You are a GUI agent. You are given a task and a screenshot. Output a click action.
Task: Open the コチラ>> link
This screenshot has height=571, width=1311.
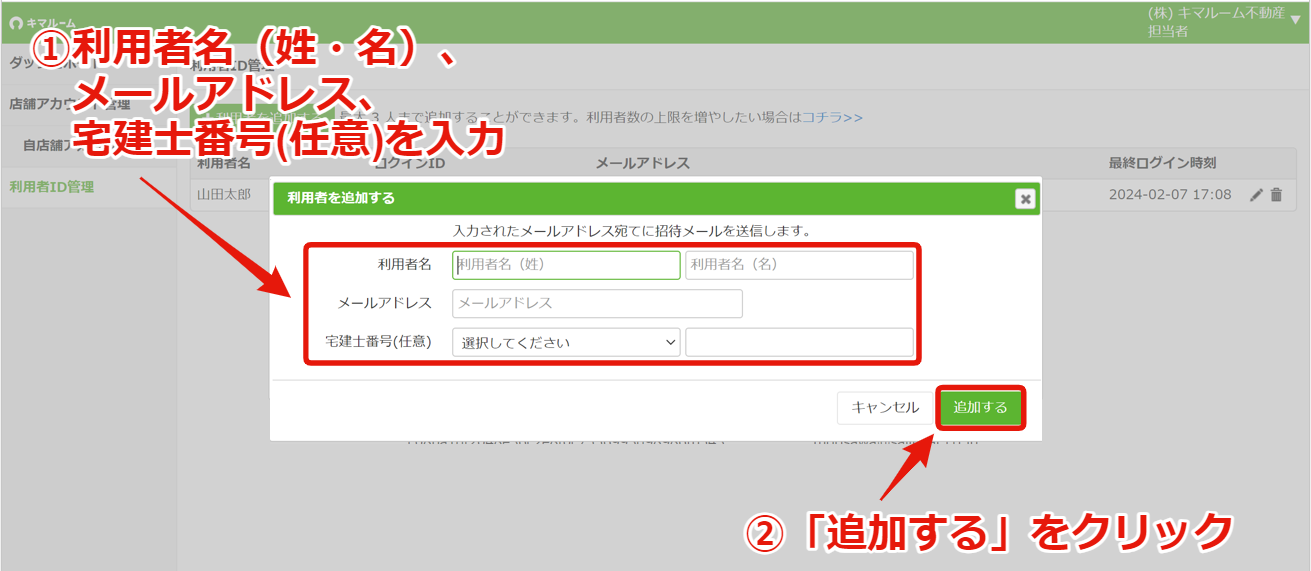tap(832, 117)
